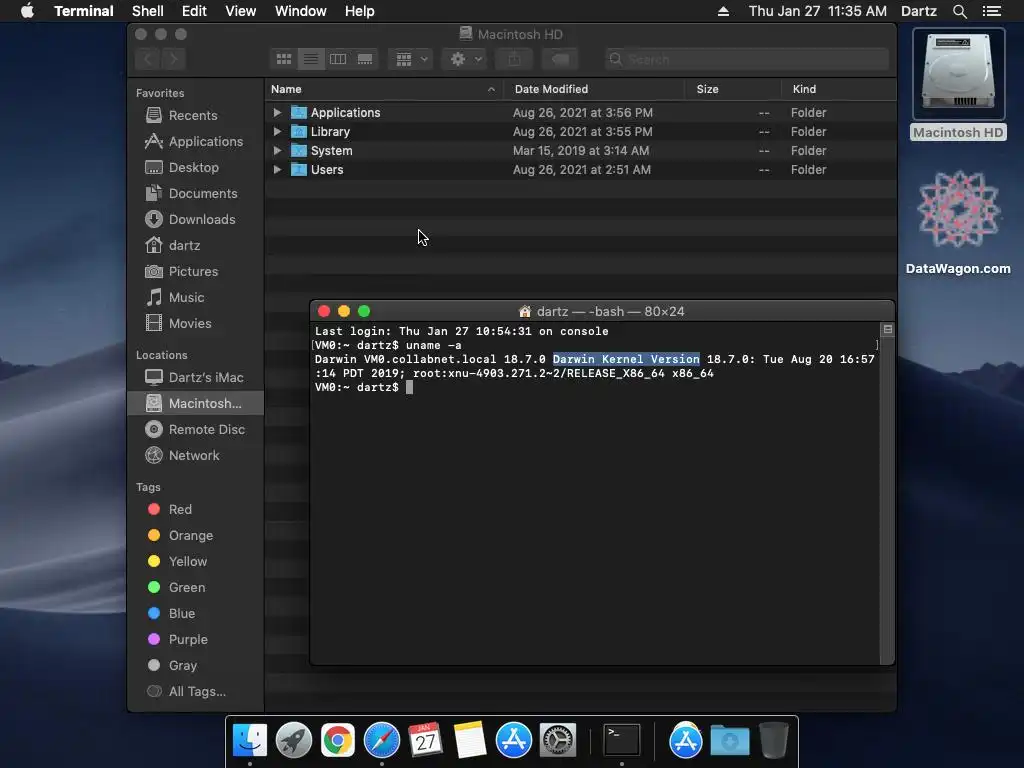Expand the Users folder disclosure triangle
This screenshot has height=768, width=1024.
(277, 169)
